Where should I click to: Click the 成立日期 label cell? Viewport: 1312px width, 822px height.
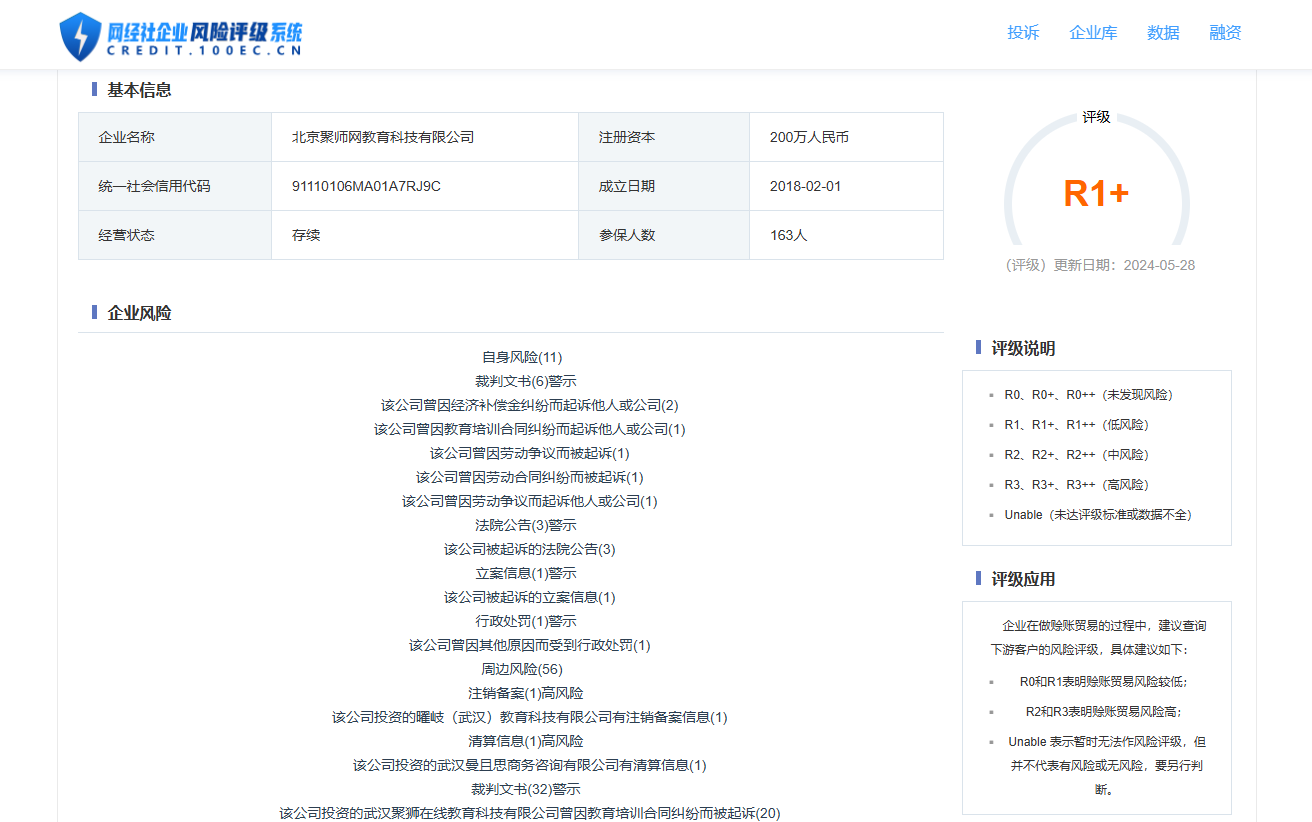point(664,186)
